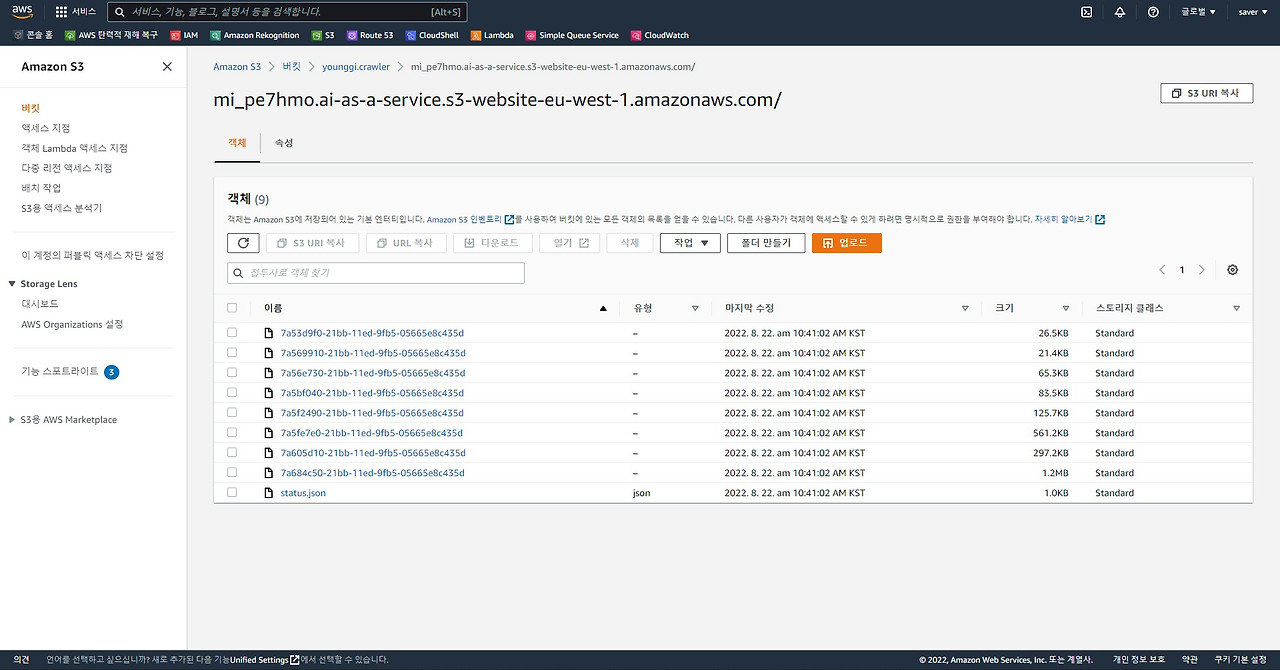
Task: Open 버킷 in the sidebar
Action: (31, 108)
